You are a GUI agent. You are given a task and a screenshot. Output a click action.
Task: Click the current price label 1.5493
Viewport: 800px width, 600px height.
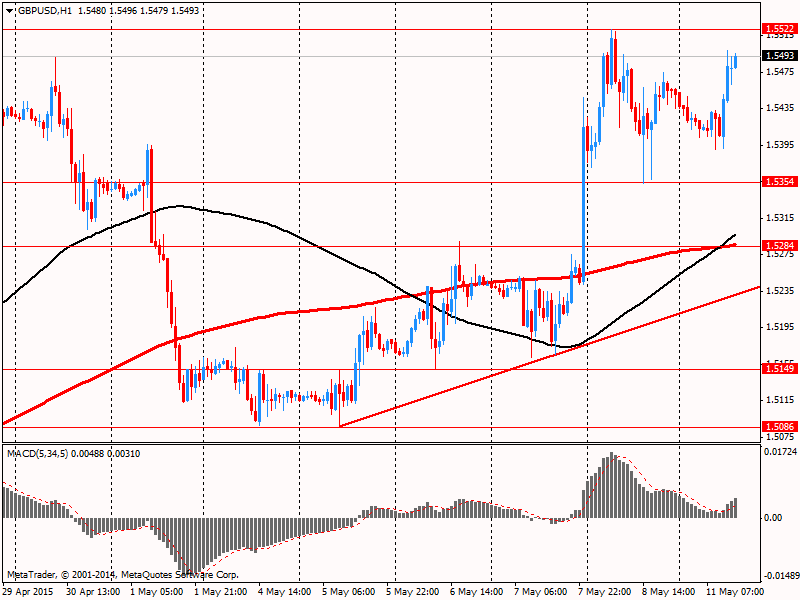[779, 55]
